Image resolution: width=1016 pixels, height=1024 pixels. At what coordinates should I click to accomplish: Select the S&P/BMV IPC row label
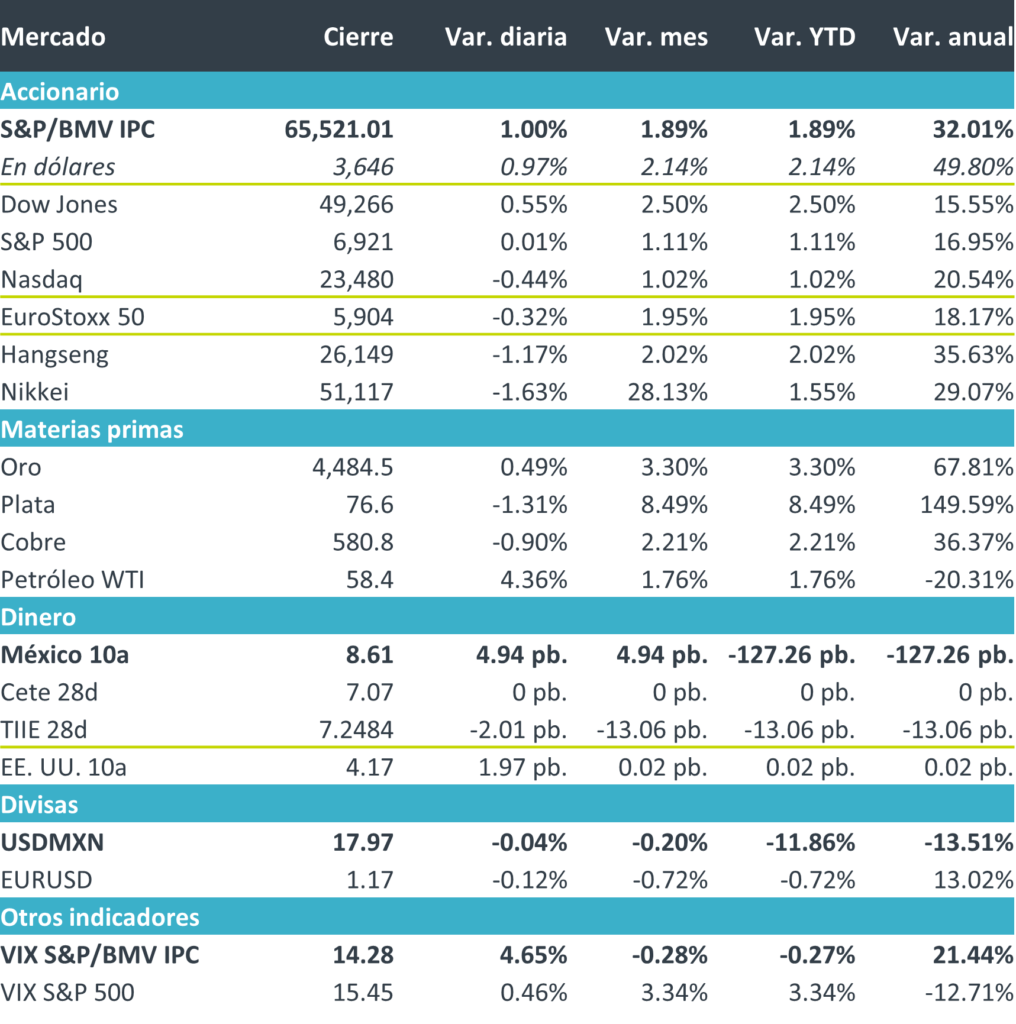(78, 129)
